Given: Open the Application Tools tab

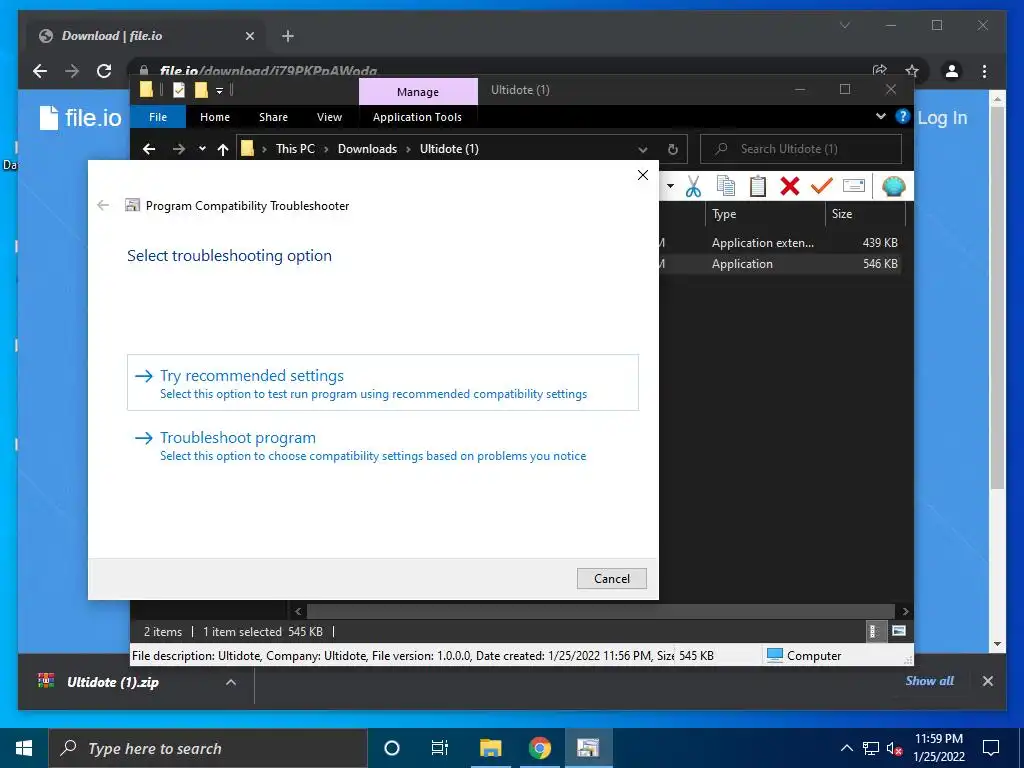Looking at the screenshot, I should pyautogui.click(x=417, y=117).
